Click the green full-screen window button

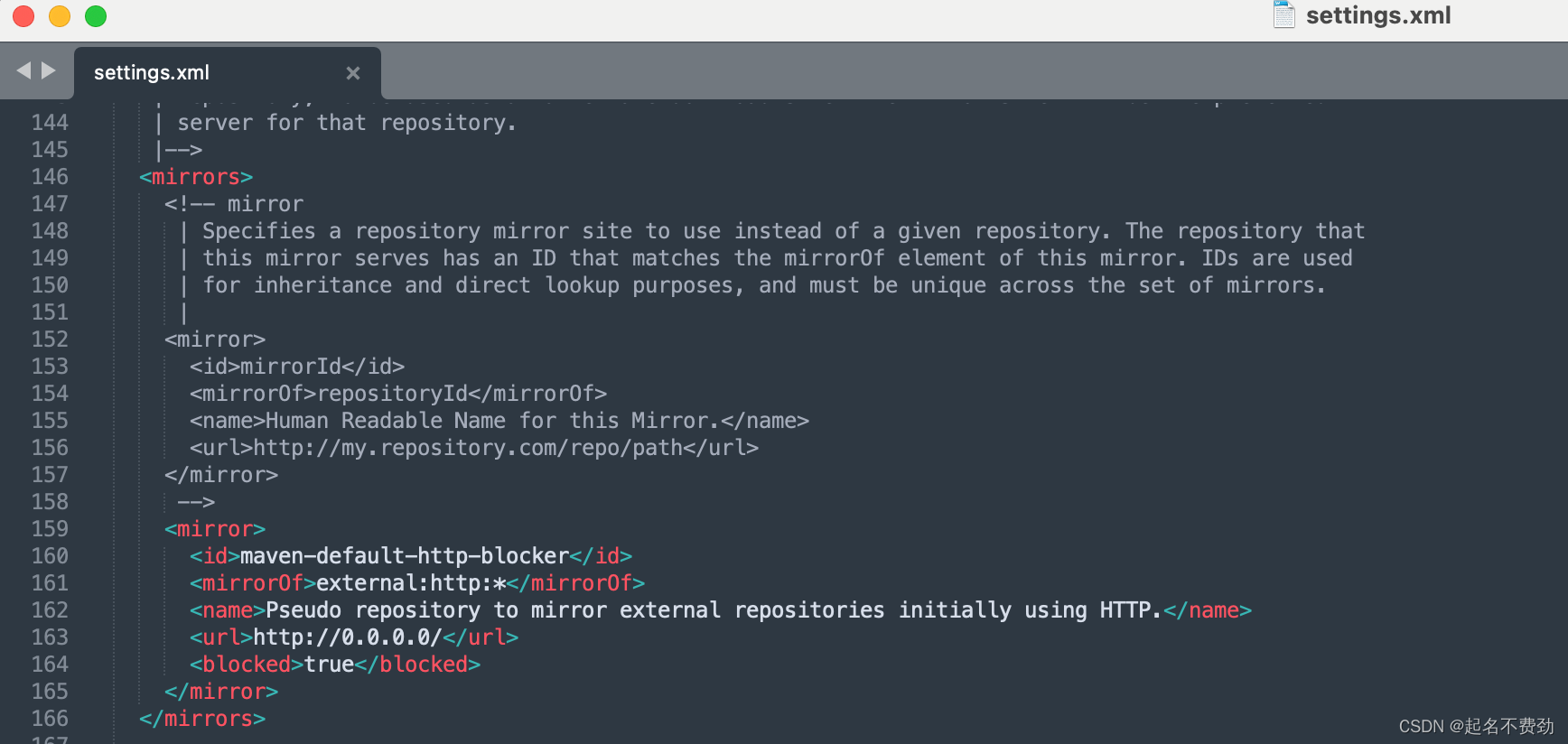[95, 16]
